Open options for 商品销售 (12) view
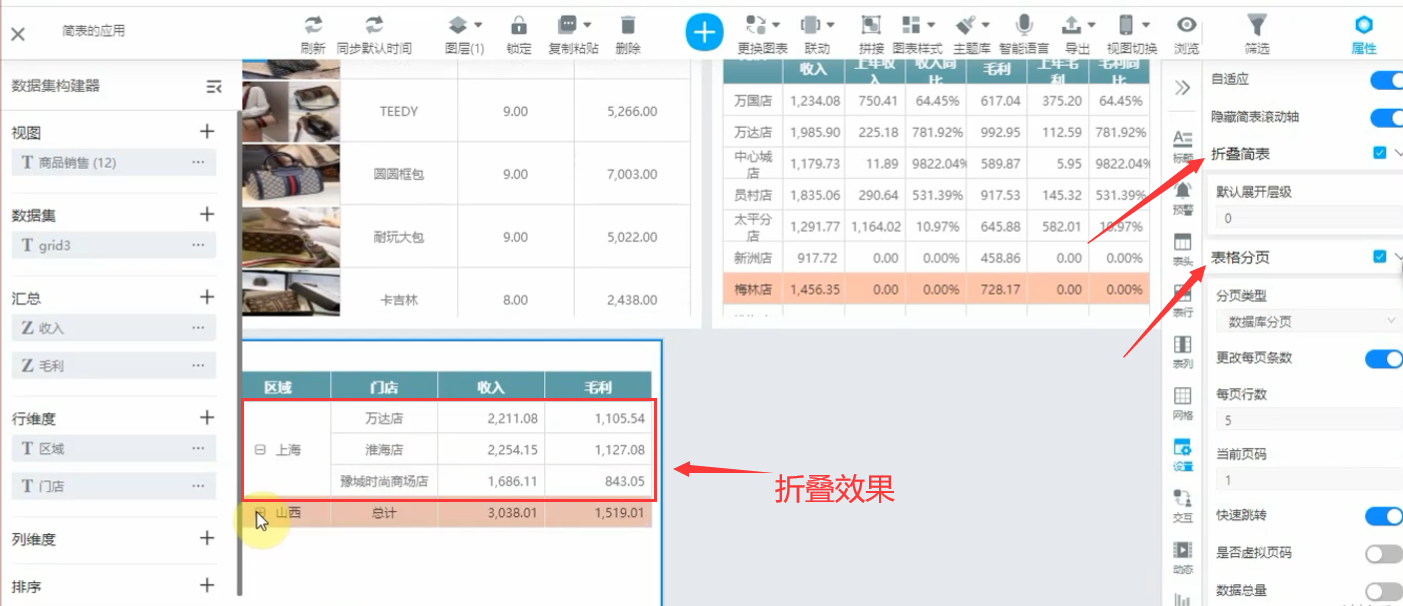This screenshot has height=606, width=1403. (198, 163)
